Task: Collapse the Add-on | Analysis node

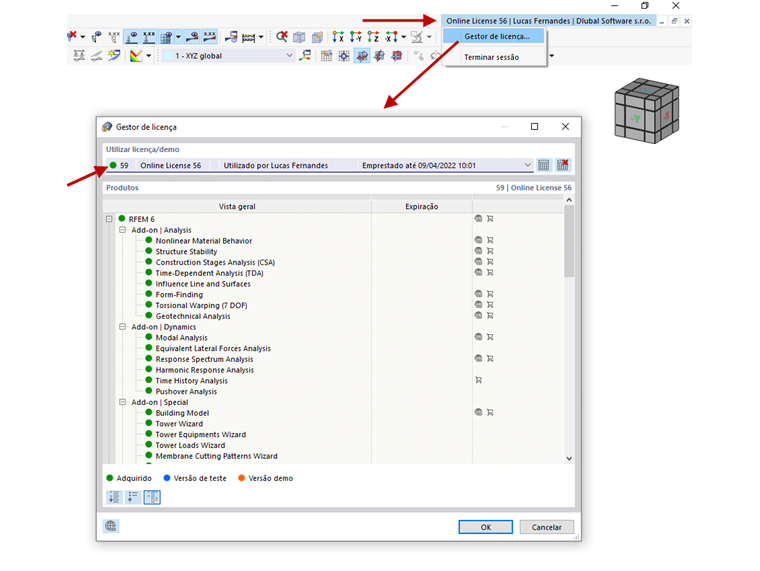Action: click(x=123, y=230)
